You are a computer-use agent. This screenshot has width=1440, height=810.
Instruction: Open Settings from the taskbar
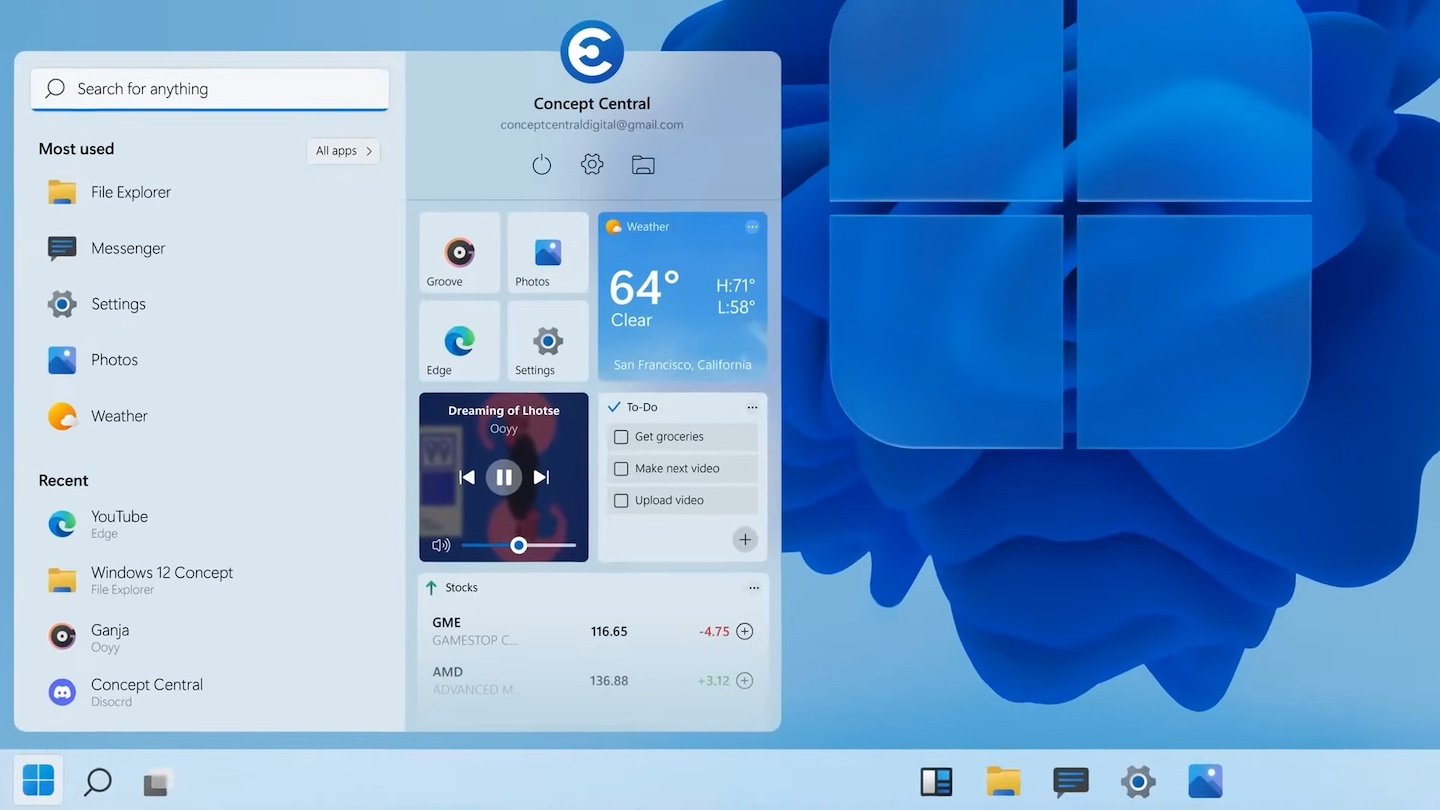1138,781
